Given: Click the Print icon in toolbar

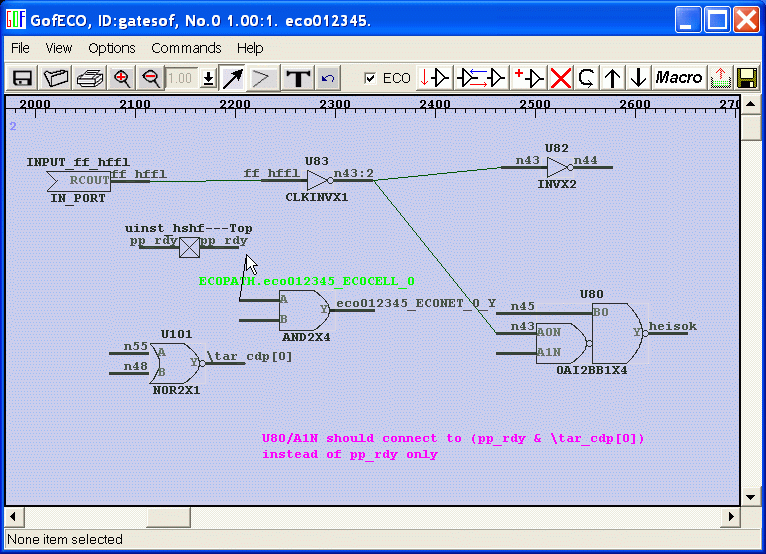Looking at the screenshot, I should pos(90,78).
